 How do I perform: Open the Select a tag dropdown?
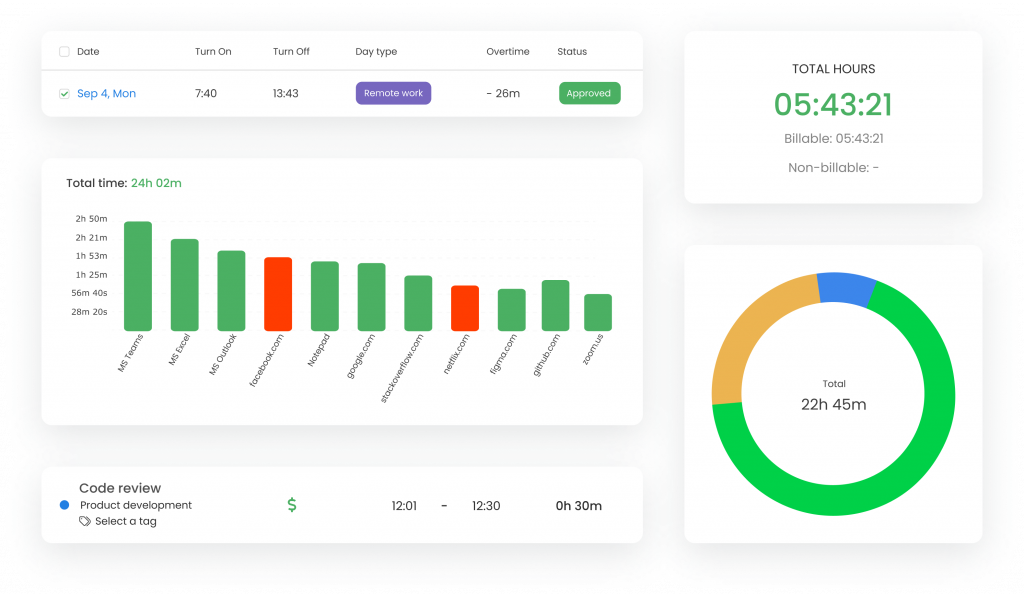pyautogui.click(x=125, y=521)
